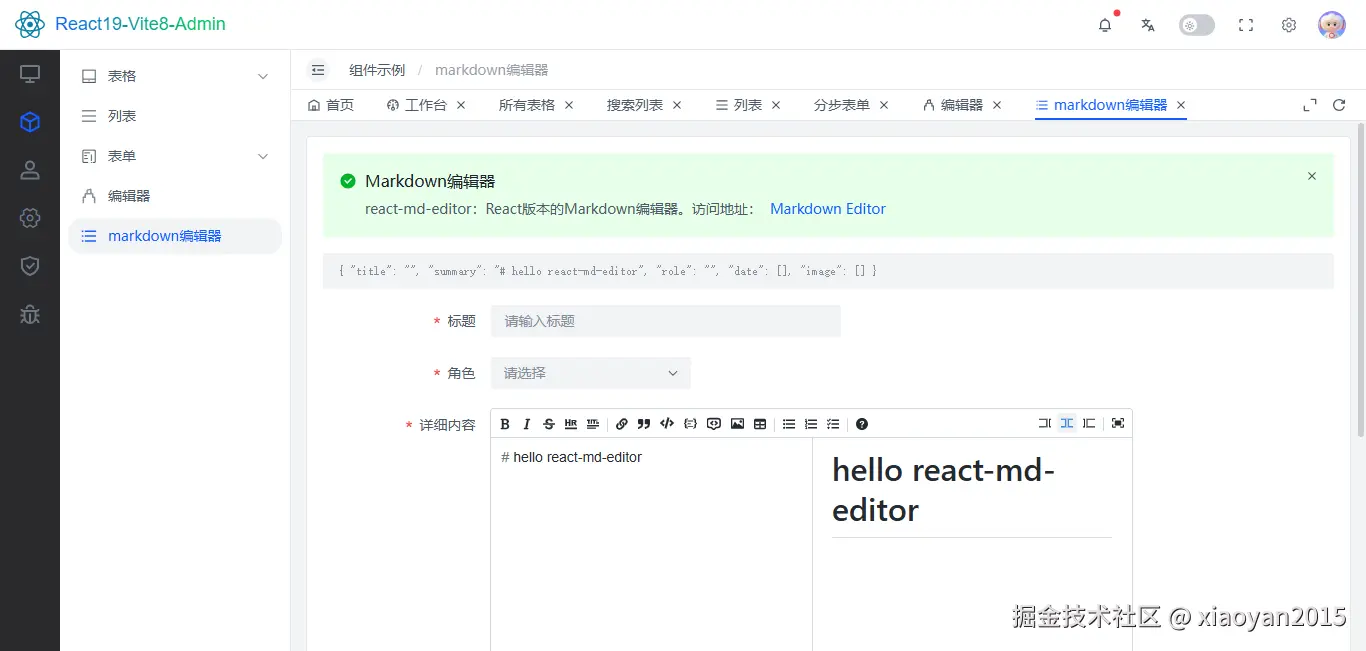The width and height of the screenshot is (1366, 651).
Task: Switch to the 所有表格 tab
Action: click(527, 105)
